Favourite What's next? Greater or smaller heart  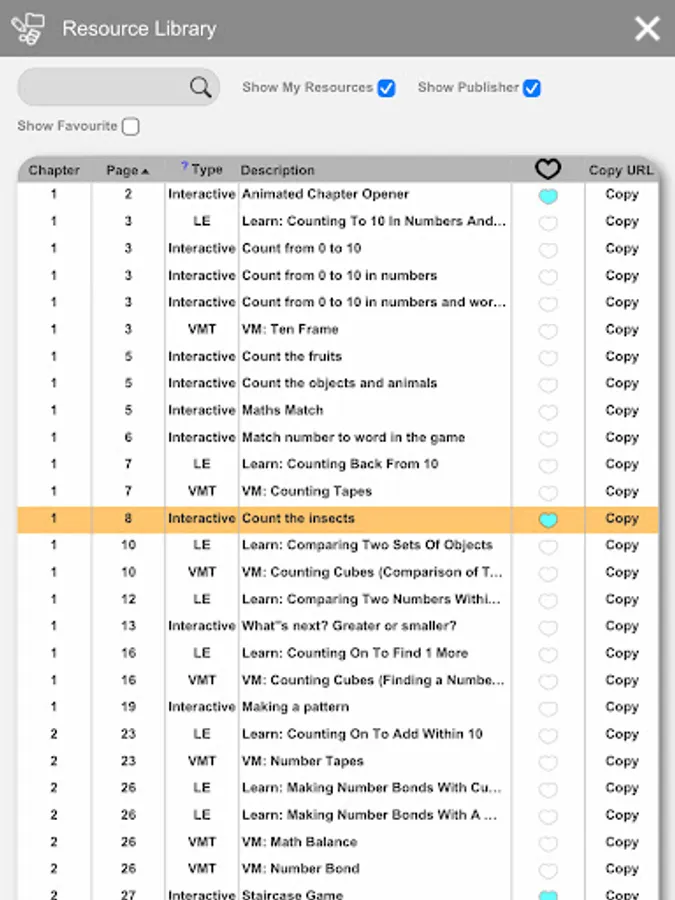(548, 627)
